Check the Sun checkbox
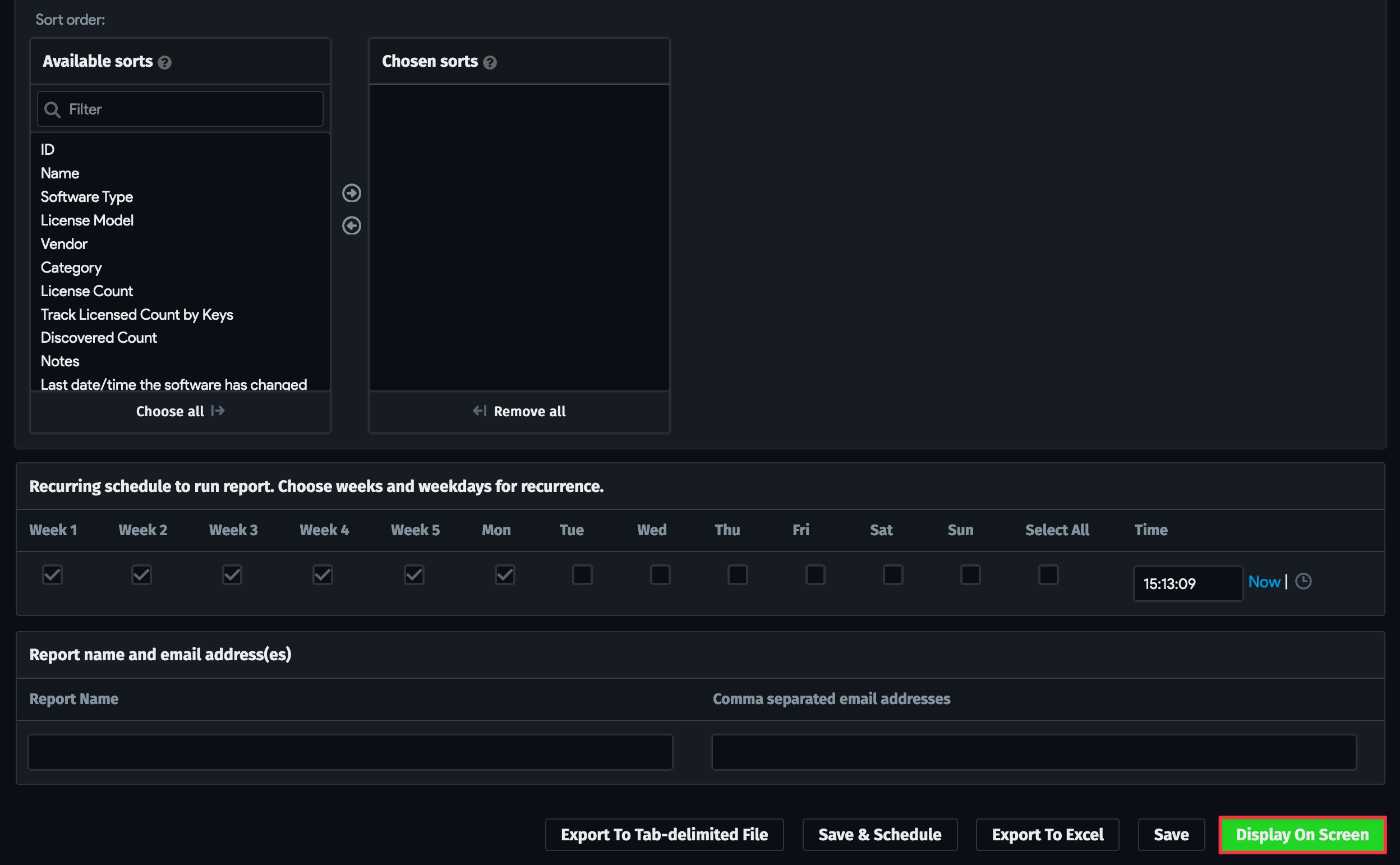The height and width of the screenshot is (865, 1400). tap(970, 574)
